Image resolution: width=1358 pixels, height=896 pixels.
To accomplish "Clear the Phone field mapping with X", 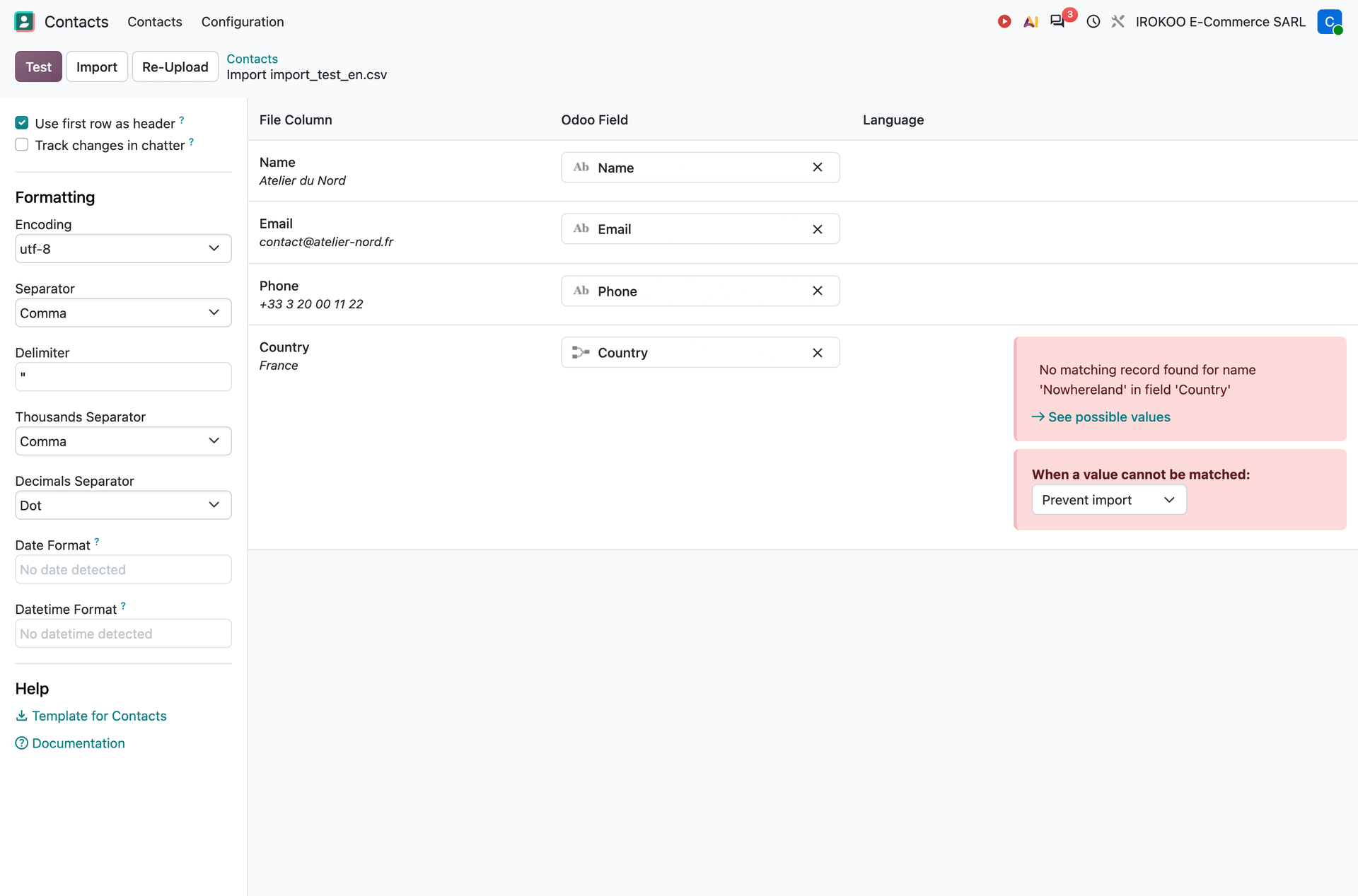I will tap(817, 291).
